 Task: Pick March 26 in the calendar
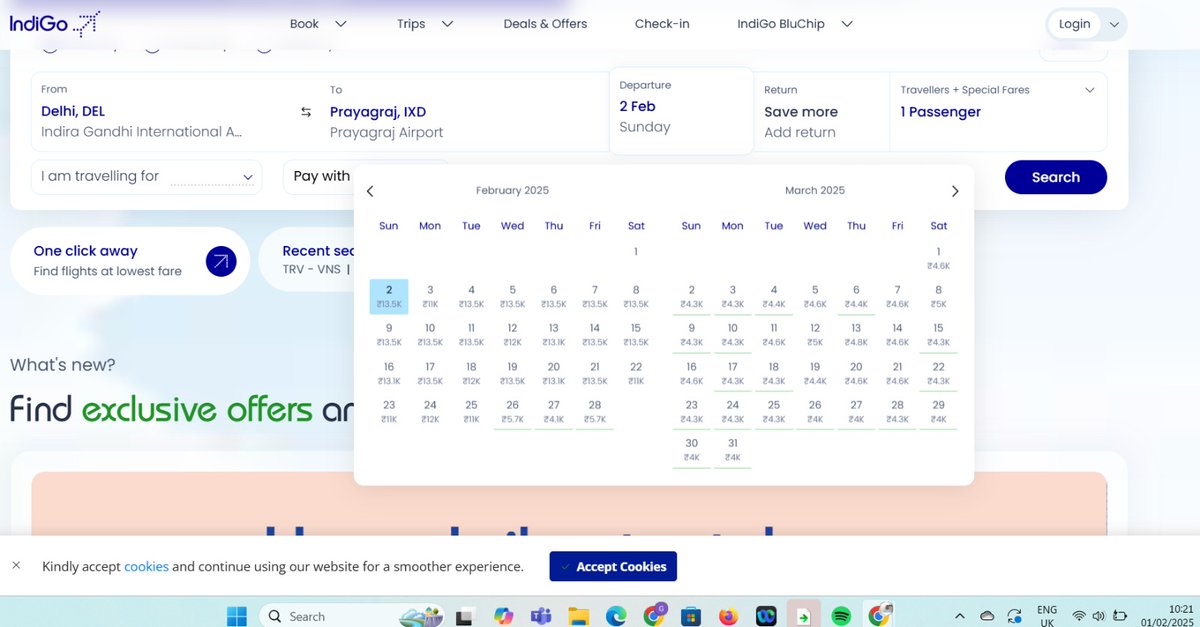click(x=815, y=411)
